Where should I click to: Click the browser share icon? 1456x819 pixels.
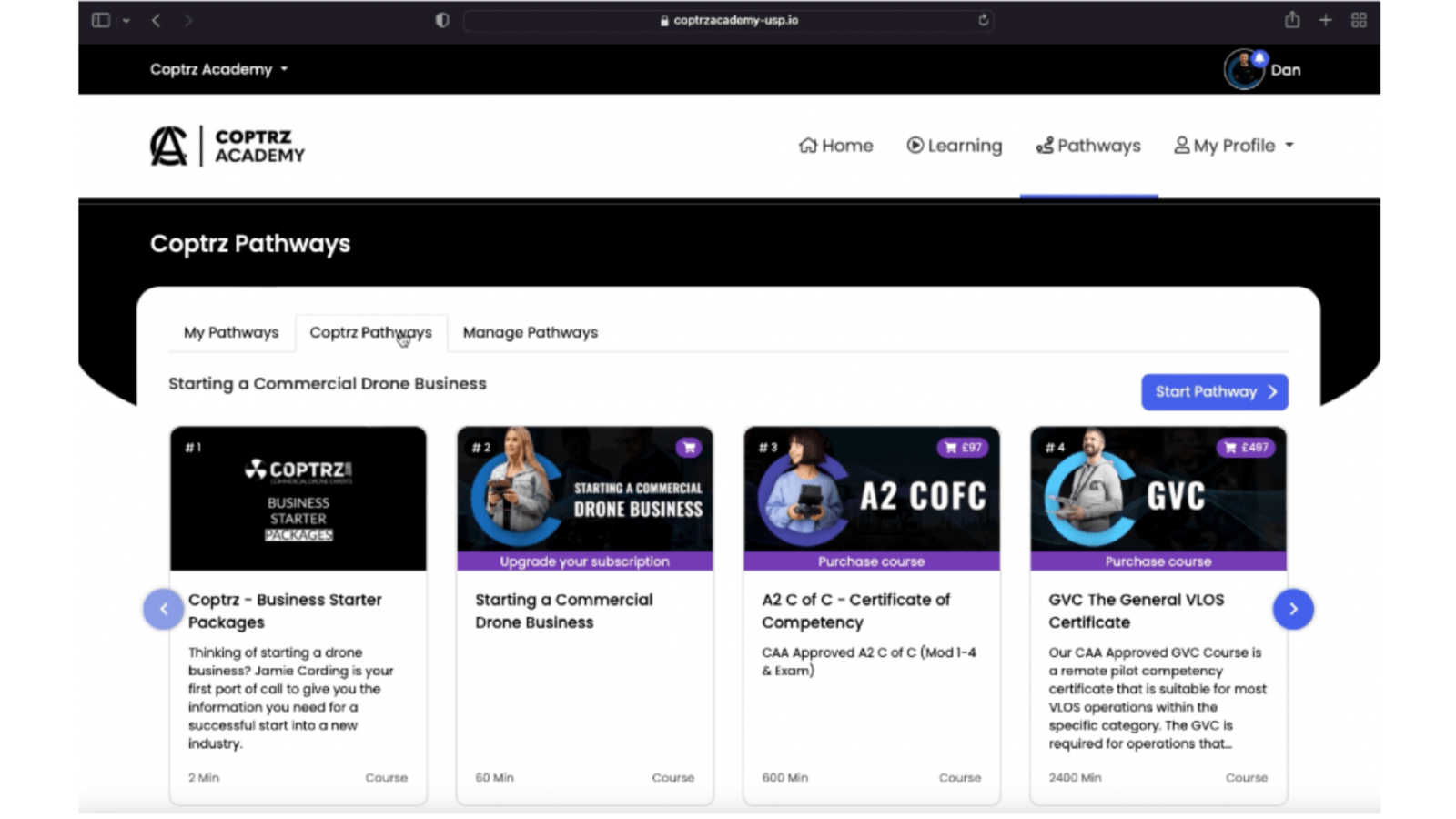click(1291, 19)
